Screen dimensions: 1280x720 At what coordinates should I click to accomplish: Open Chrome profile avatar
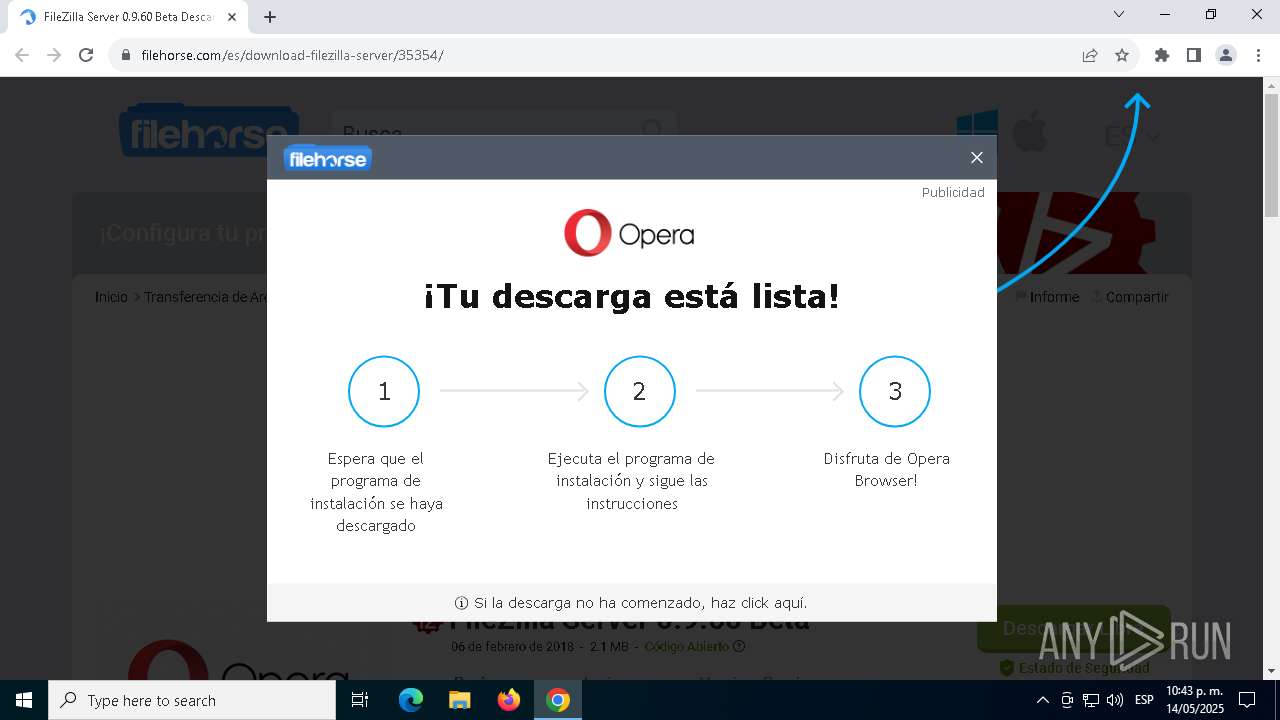[x=1226, y=55]
